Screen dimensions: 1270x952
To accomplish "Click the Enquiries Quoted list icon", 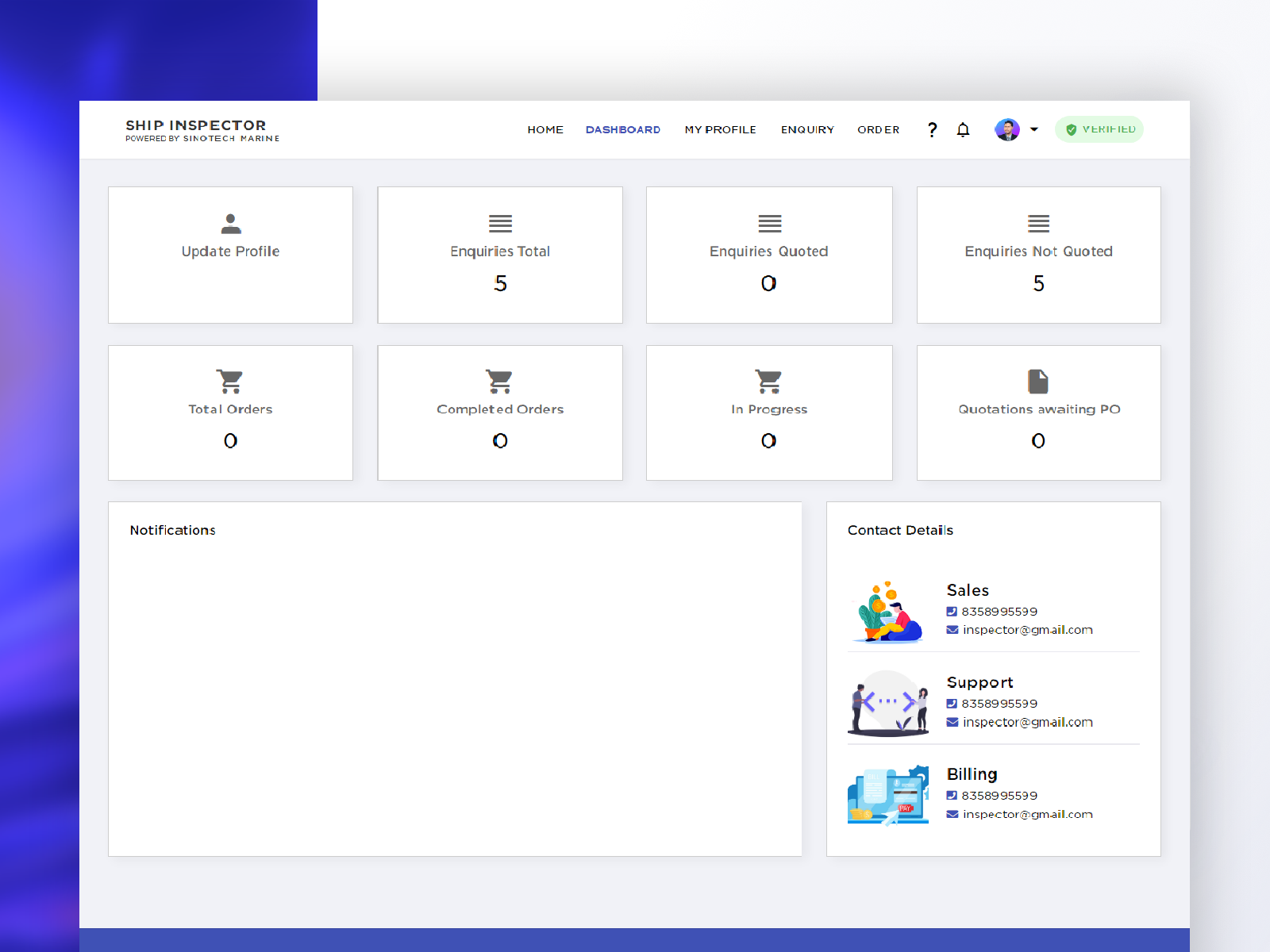I will pos(769,224).
